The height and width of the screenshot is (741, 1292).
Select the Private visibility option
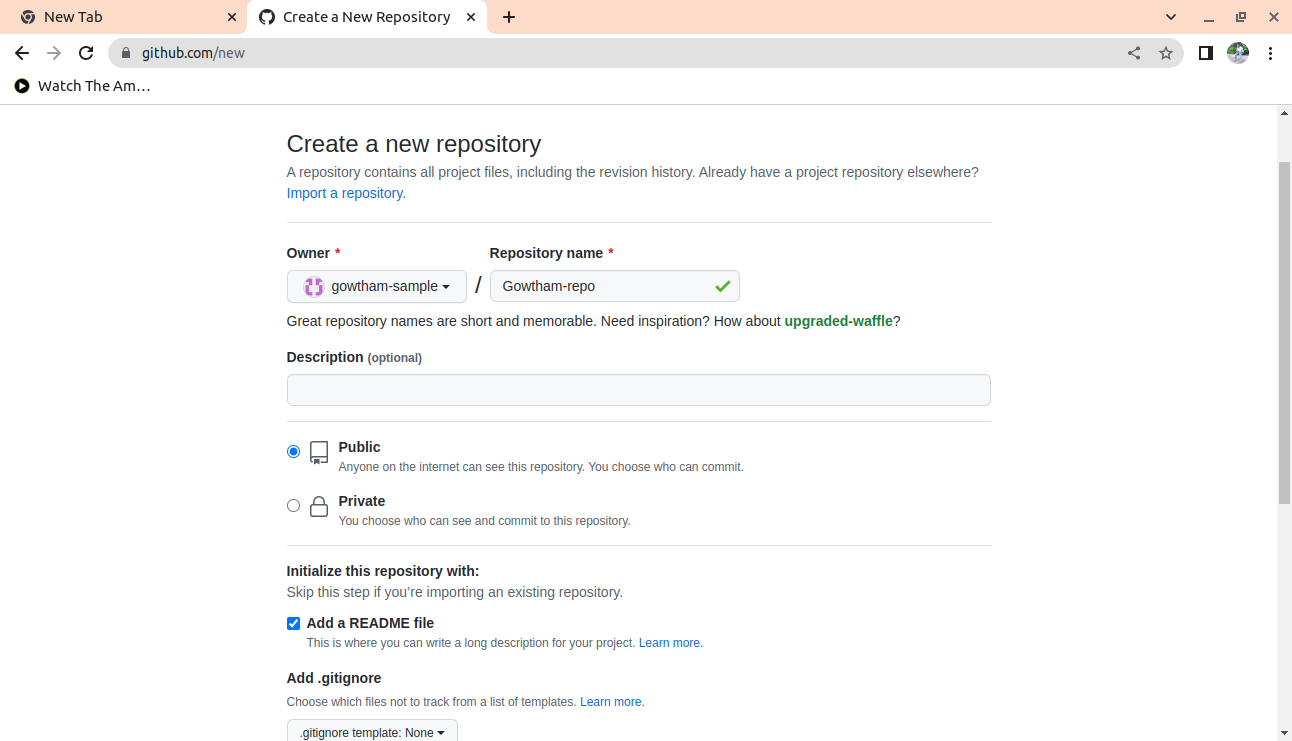coord(293,506)
